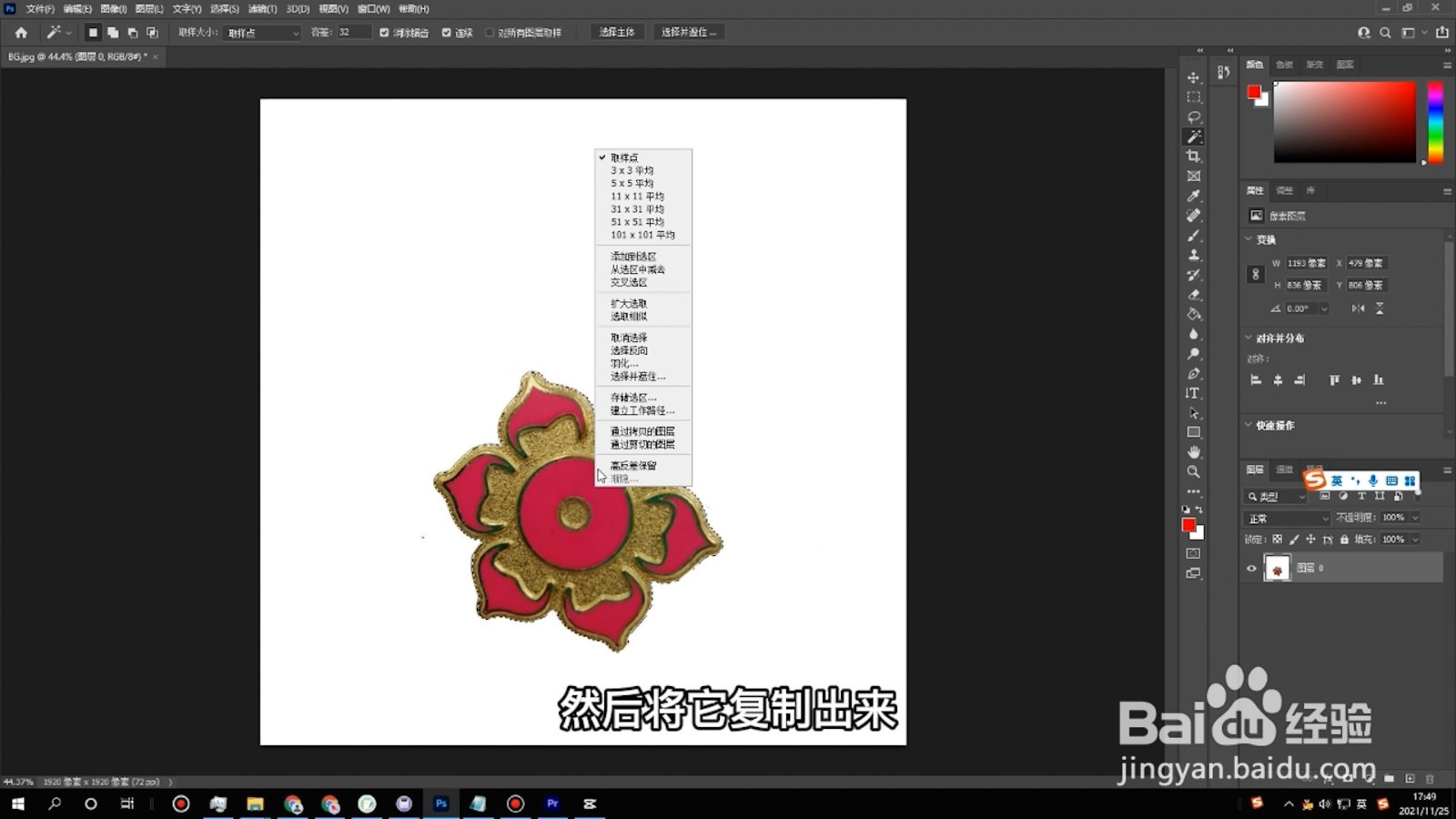This screenshot has width=1456, height=819.
Task: Click foreground red color swatch in toolbox
Action: pyautogui.click(x=1188, y=525)
